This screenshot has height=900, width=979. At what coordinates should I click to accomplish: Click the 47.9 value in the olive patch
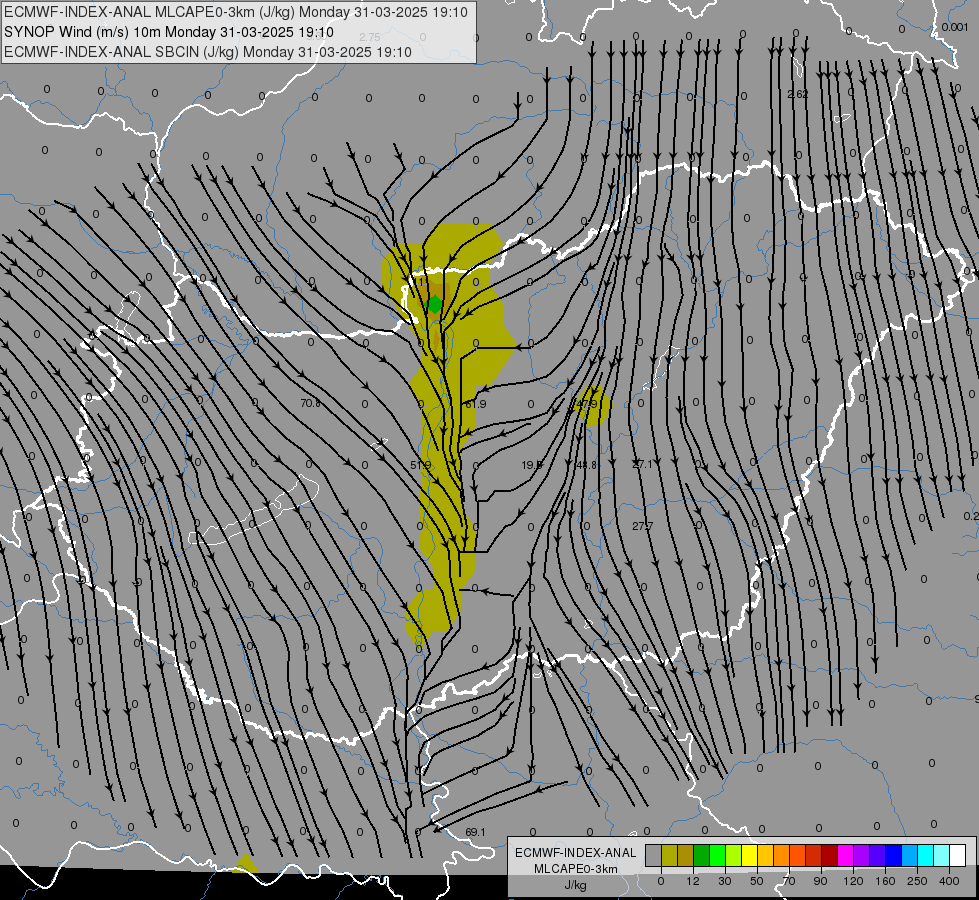pos(586,404)
